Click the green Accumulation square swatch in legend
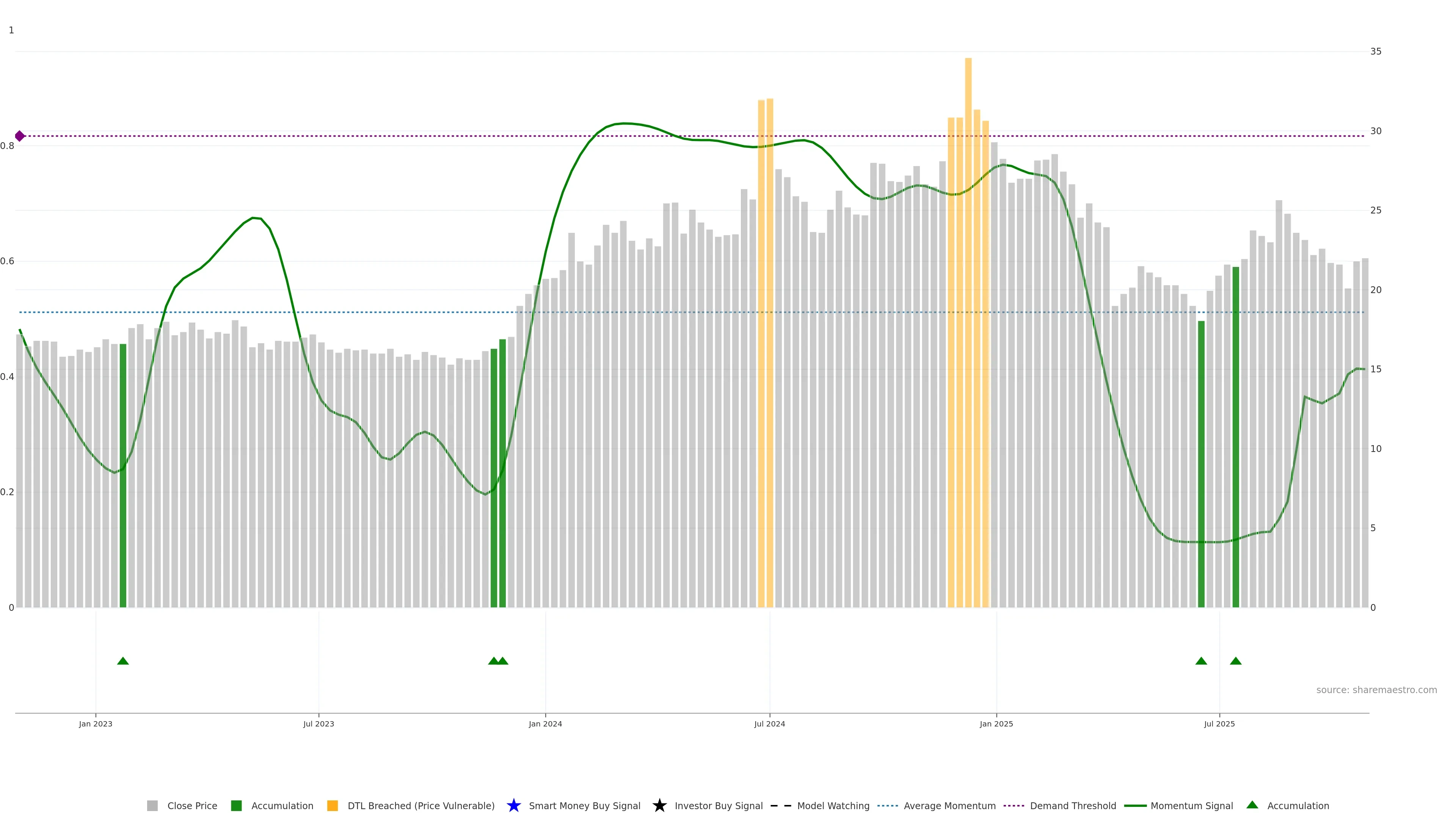 [x=236, y=805]
